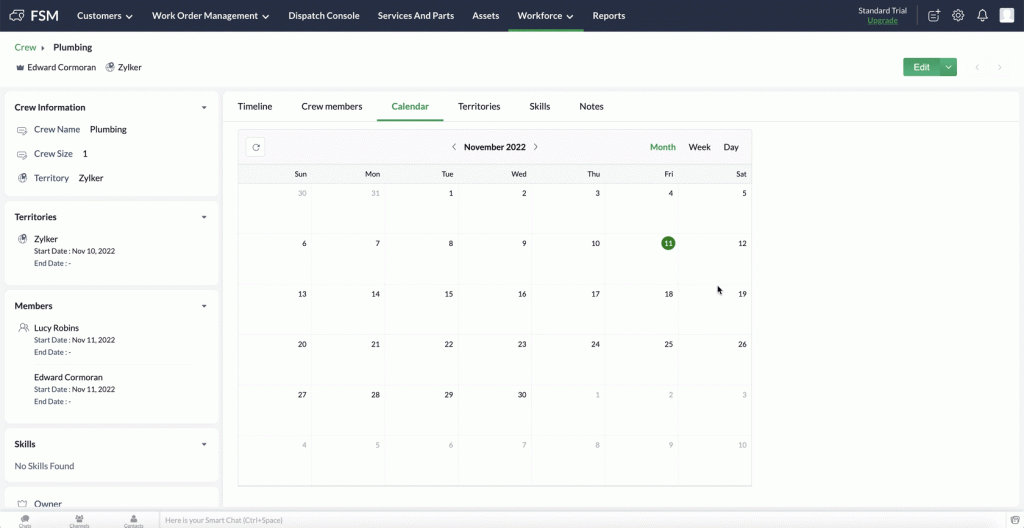Image resolution: width=1024 pixels, height=528 pixels.
Task: Open the settings gear icon
Action: tap(958, 16)
